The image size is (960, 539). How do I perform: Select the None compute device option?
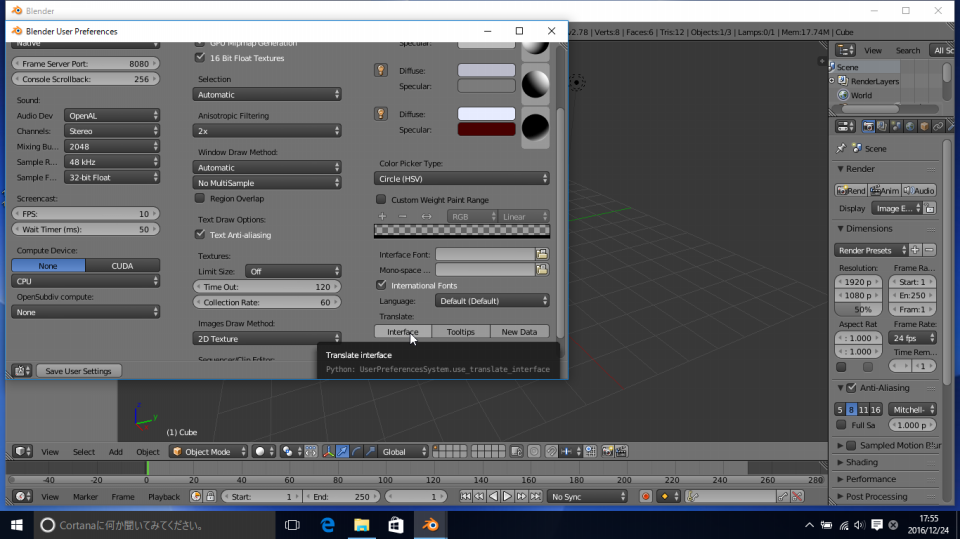click(48, 266)
